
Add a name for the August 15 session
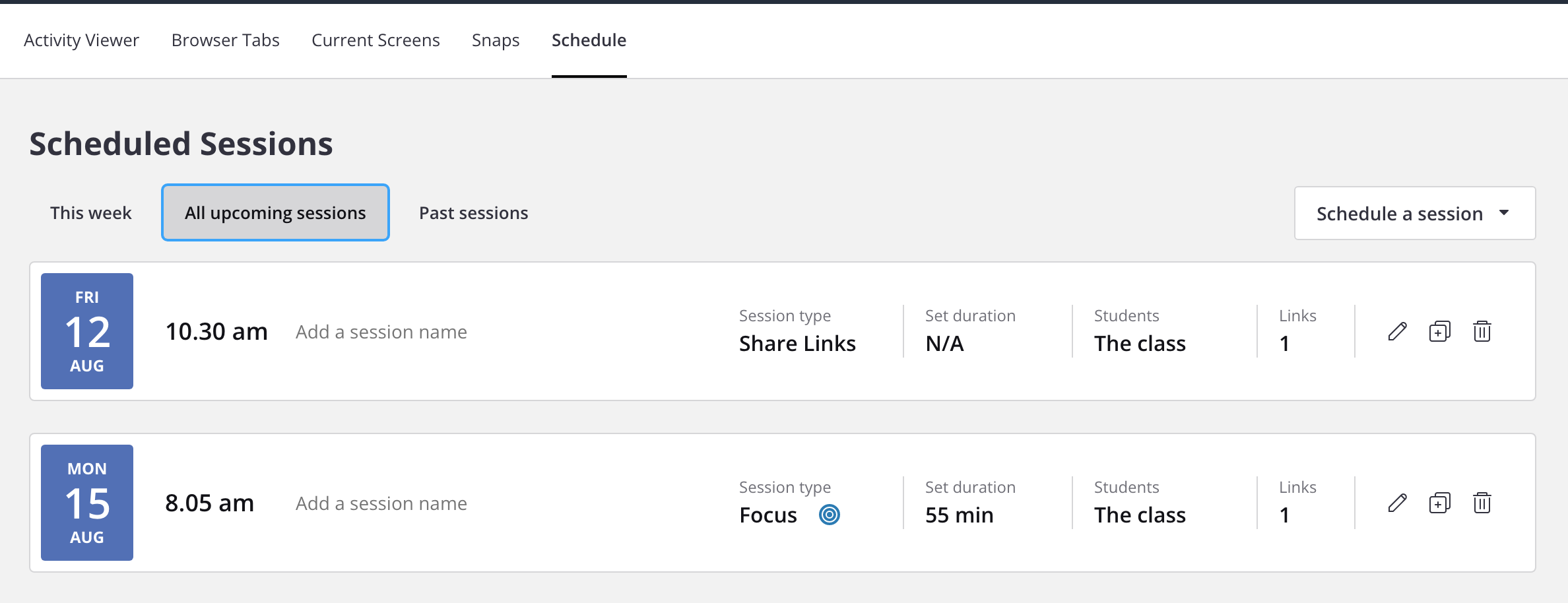(381, 503)
